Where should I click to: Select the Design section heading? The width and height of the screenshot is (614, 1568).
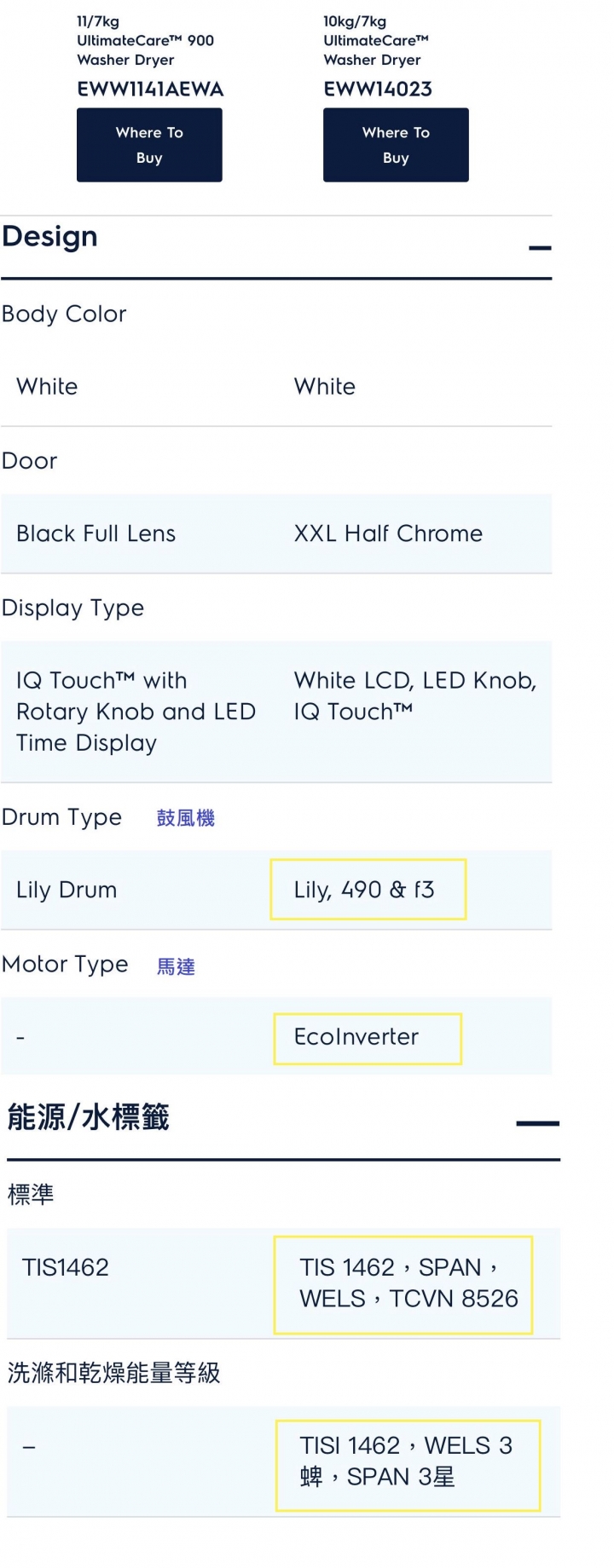49,237
